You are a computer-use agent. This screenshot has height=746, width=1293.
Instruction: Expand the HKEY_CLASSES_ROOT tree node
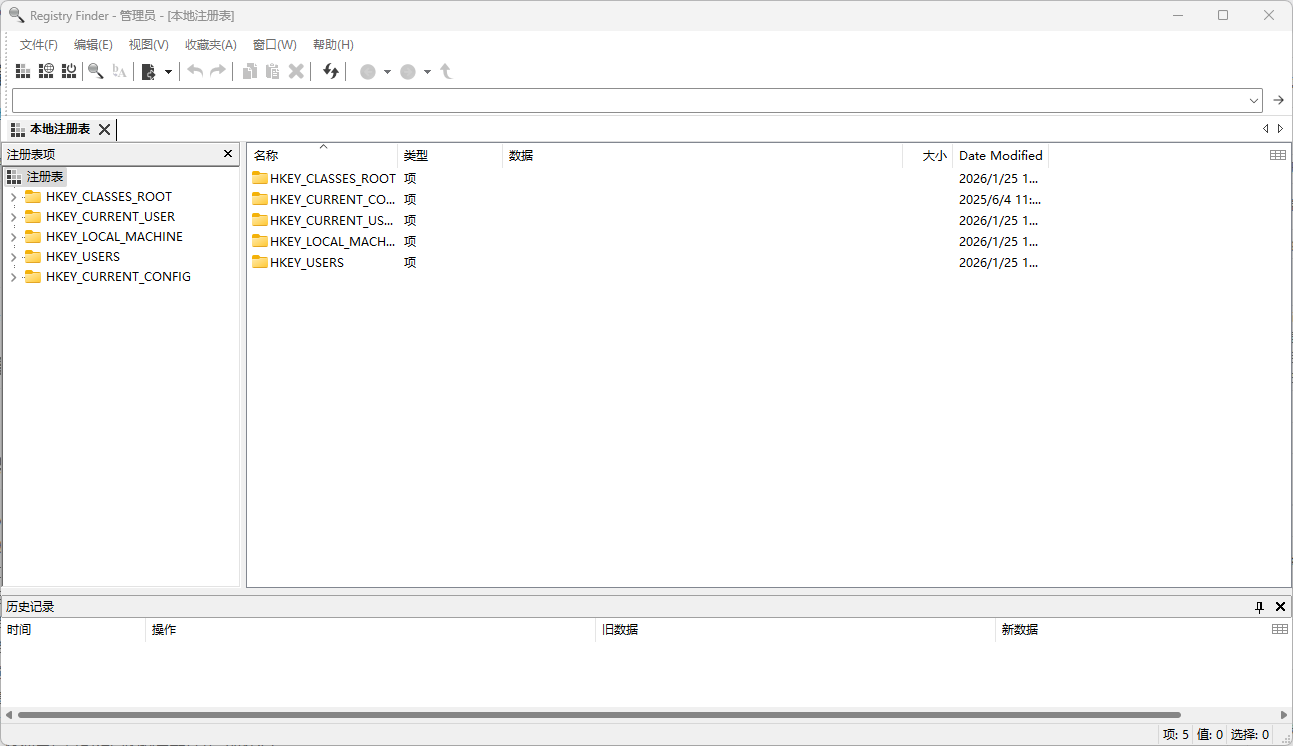coord(13,196)
